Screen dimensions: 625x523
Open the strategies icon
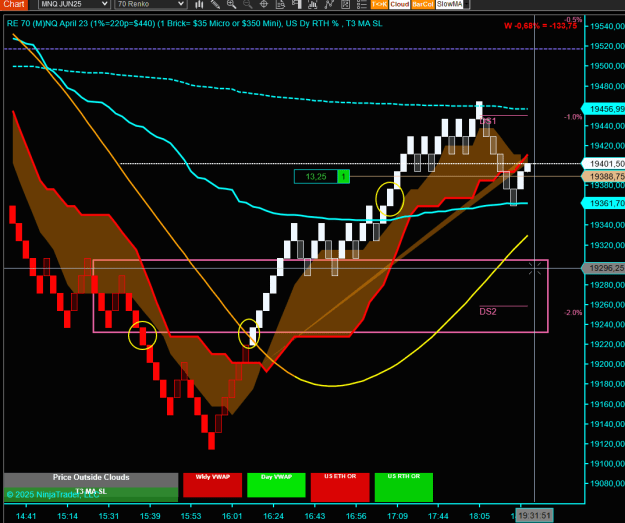[x=329, y=4]
